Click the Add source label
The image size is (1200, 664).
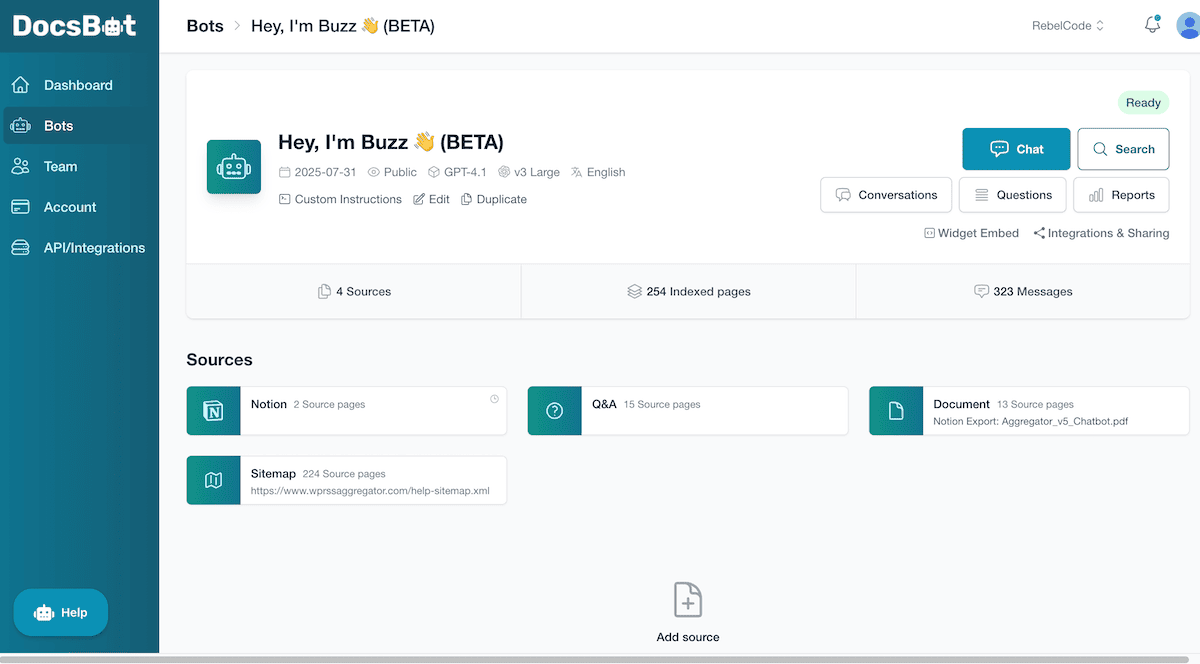coord(688,637)
